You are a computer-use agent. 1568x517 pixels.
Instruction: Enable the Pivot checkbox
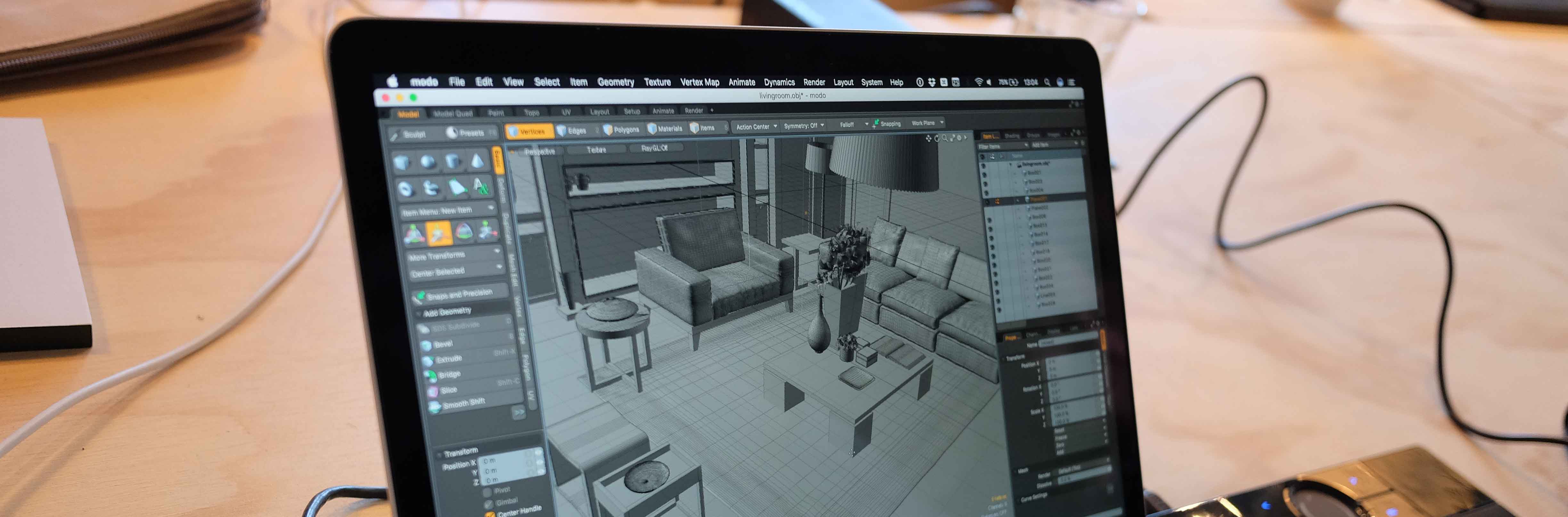coord(487,491)
